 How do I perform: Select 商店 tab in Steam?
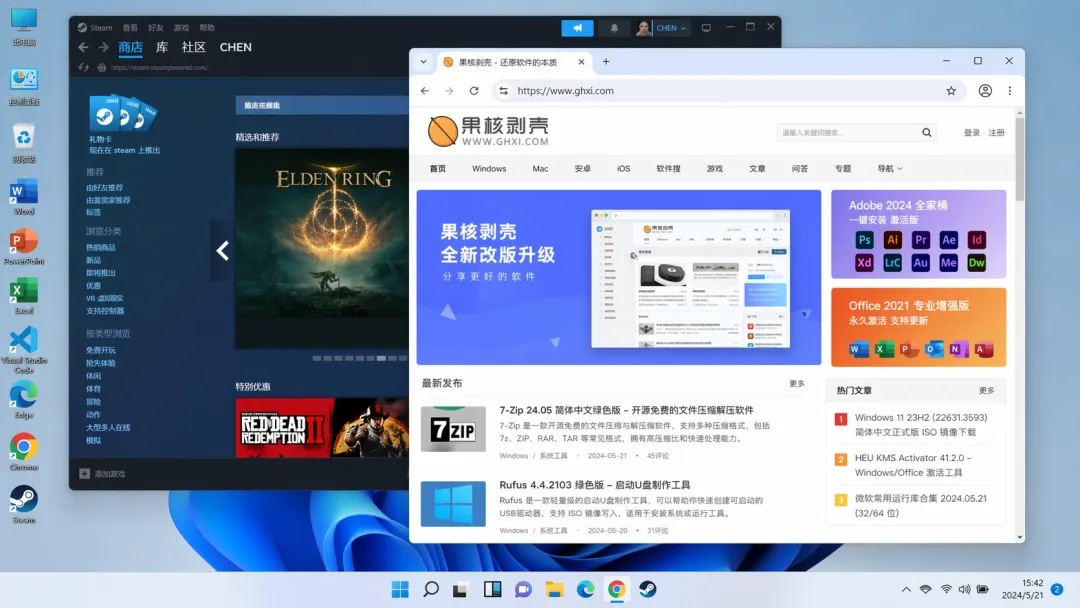(x=130, y=47)
